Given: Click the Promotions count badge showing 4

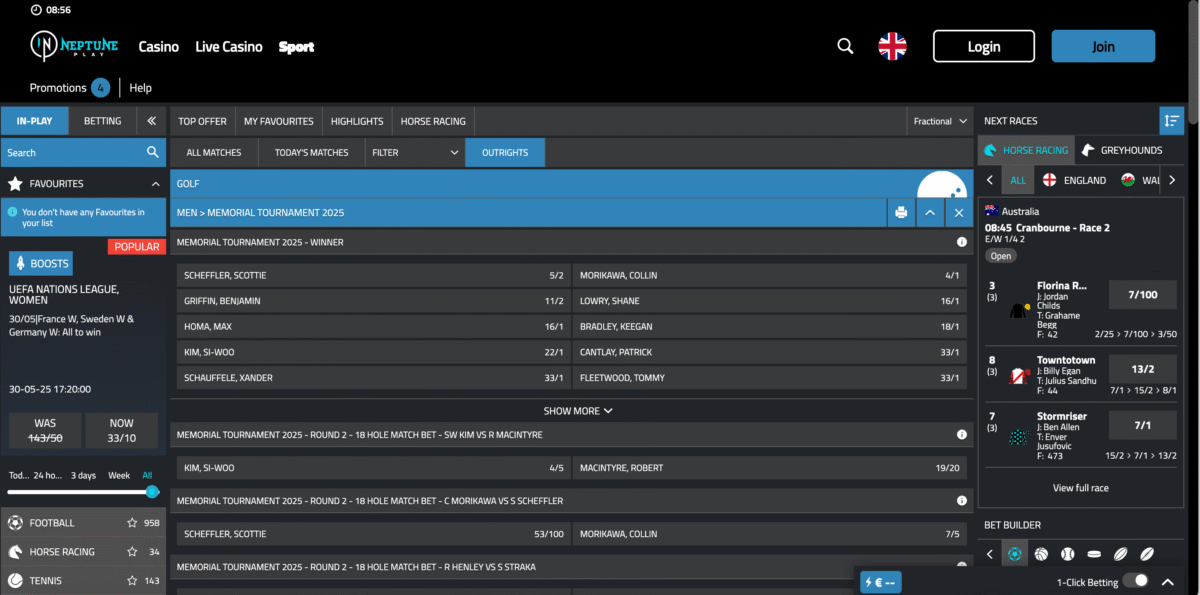Looking at the screenshot, I should click(101, 88).
